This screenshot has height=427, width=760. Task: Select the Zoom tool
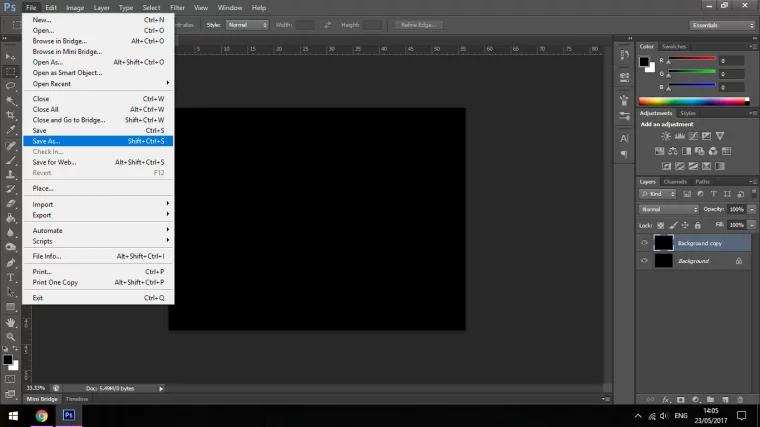pyautogui.click(x=11, y=337)
